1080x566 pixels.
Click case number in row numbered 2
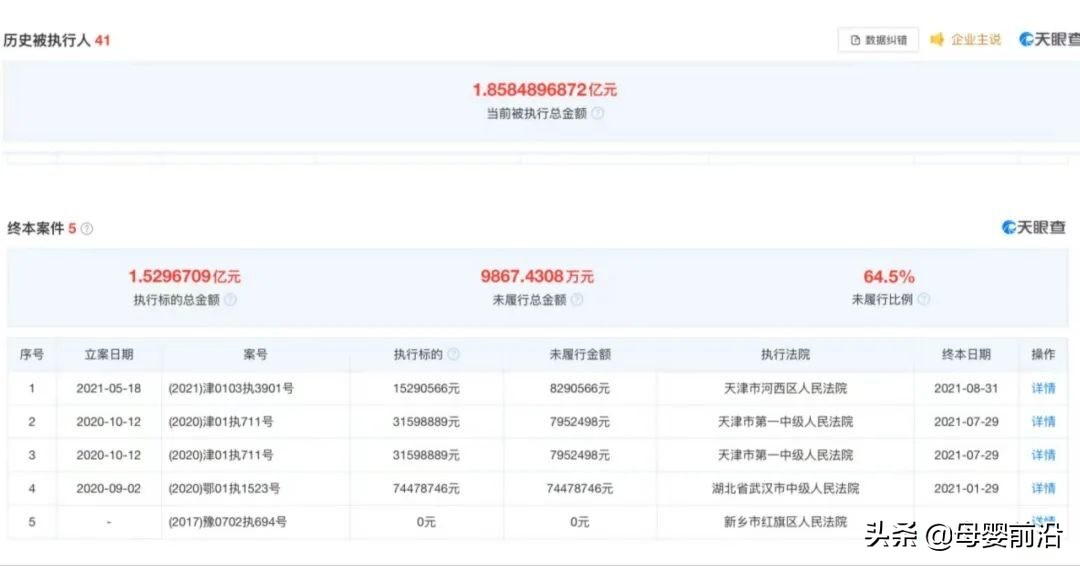pos(220,421)
